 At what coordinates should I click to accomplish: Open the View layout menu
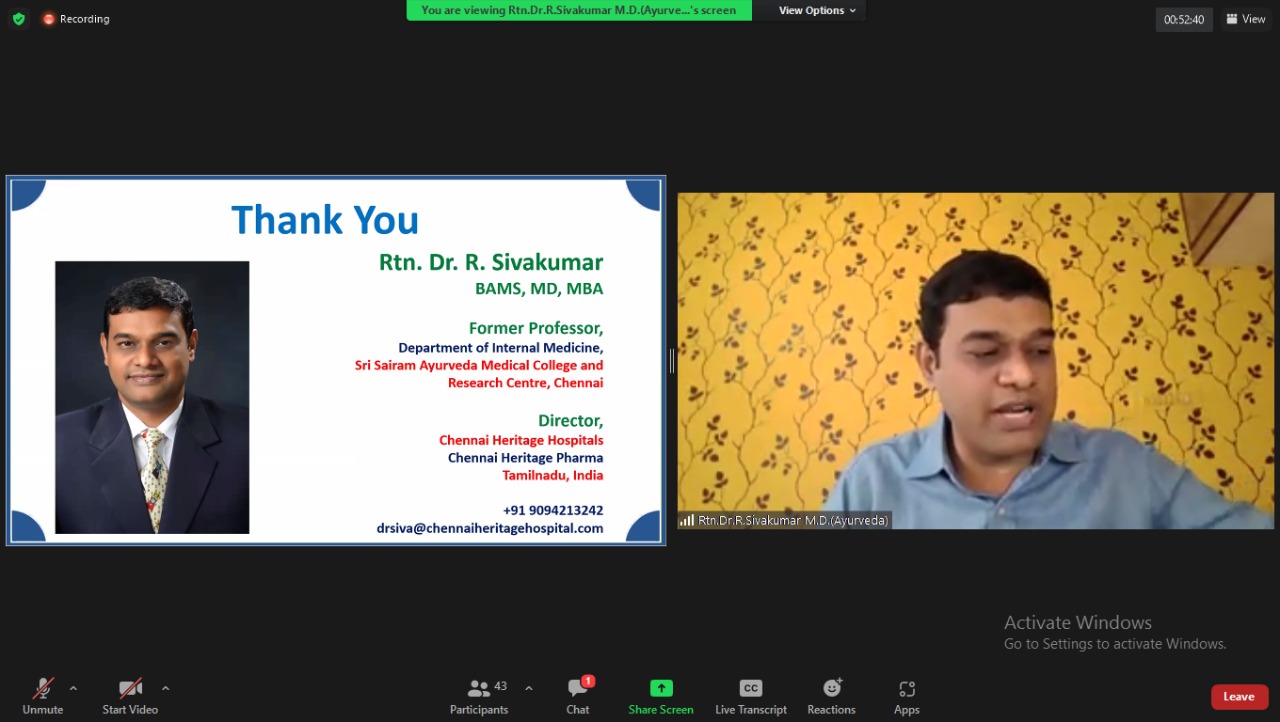tap(1246, 19)
